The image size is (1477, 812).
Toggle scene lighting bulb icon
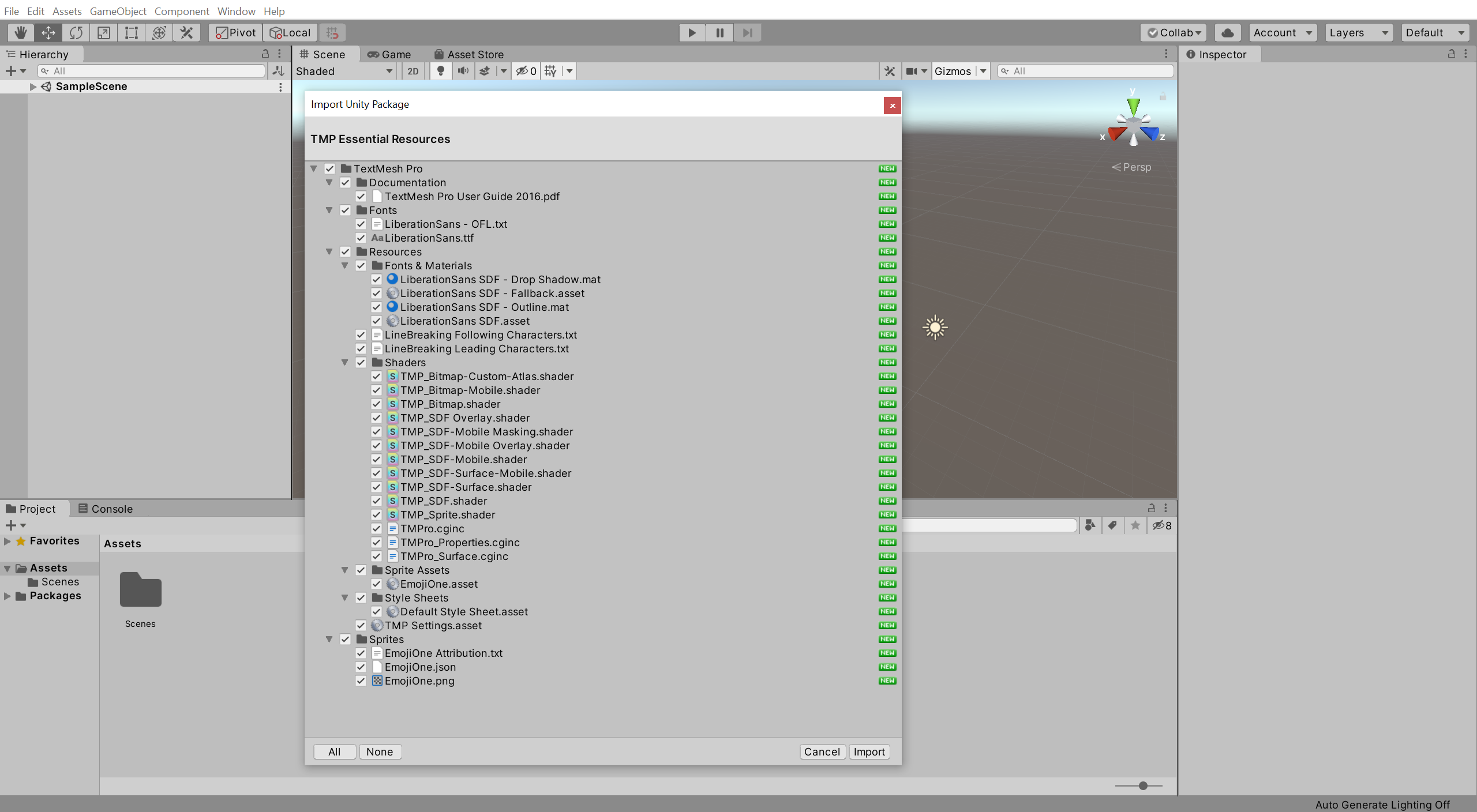(441, 71)
